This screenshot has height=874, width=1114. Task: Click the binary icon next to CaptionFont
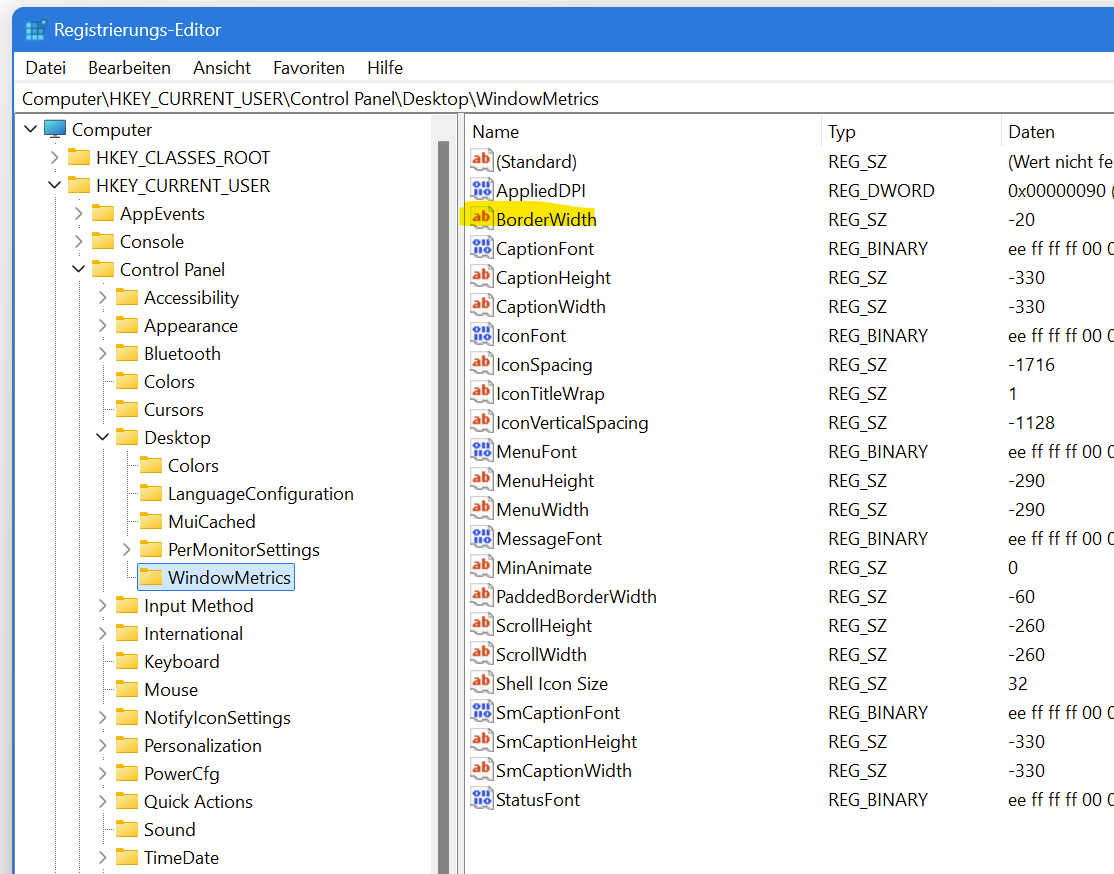[x=482, y=247]
